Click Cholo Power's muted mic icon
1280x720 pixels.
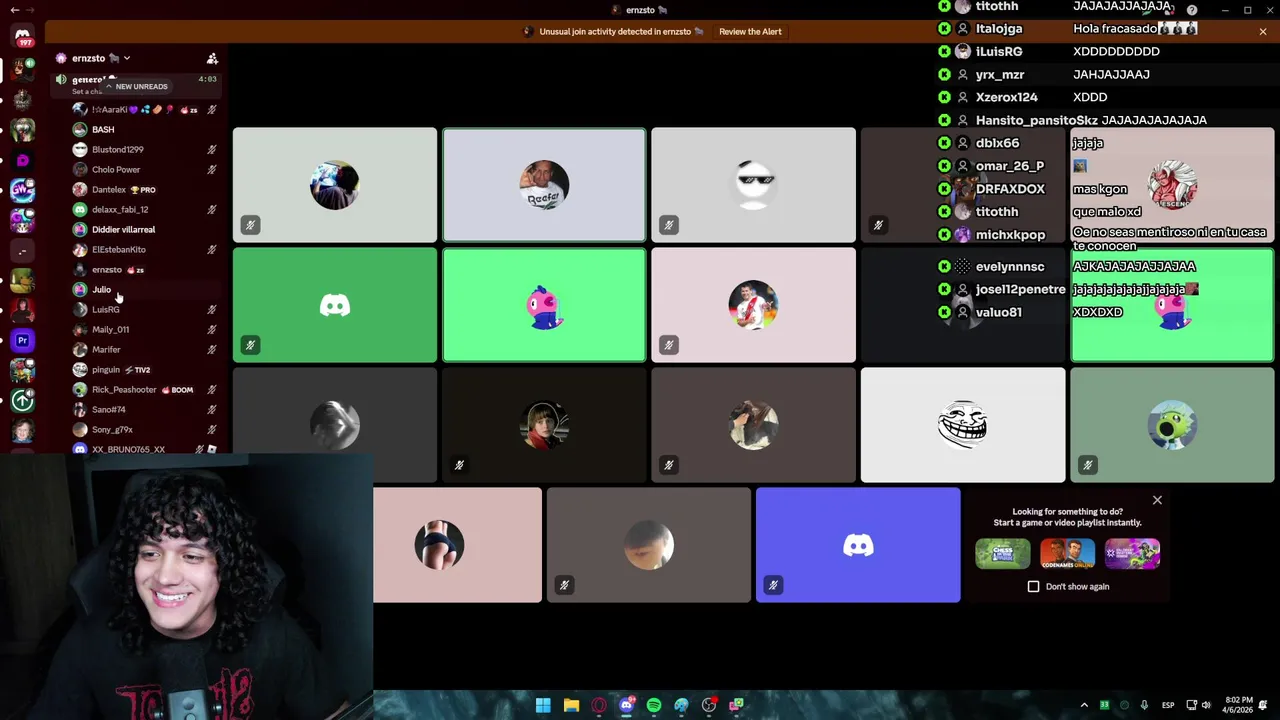pyautogui.click(x=212, y=170)
